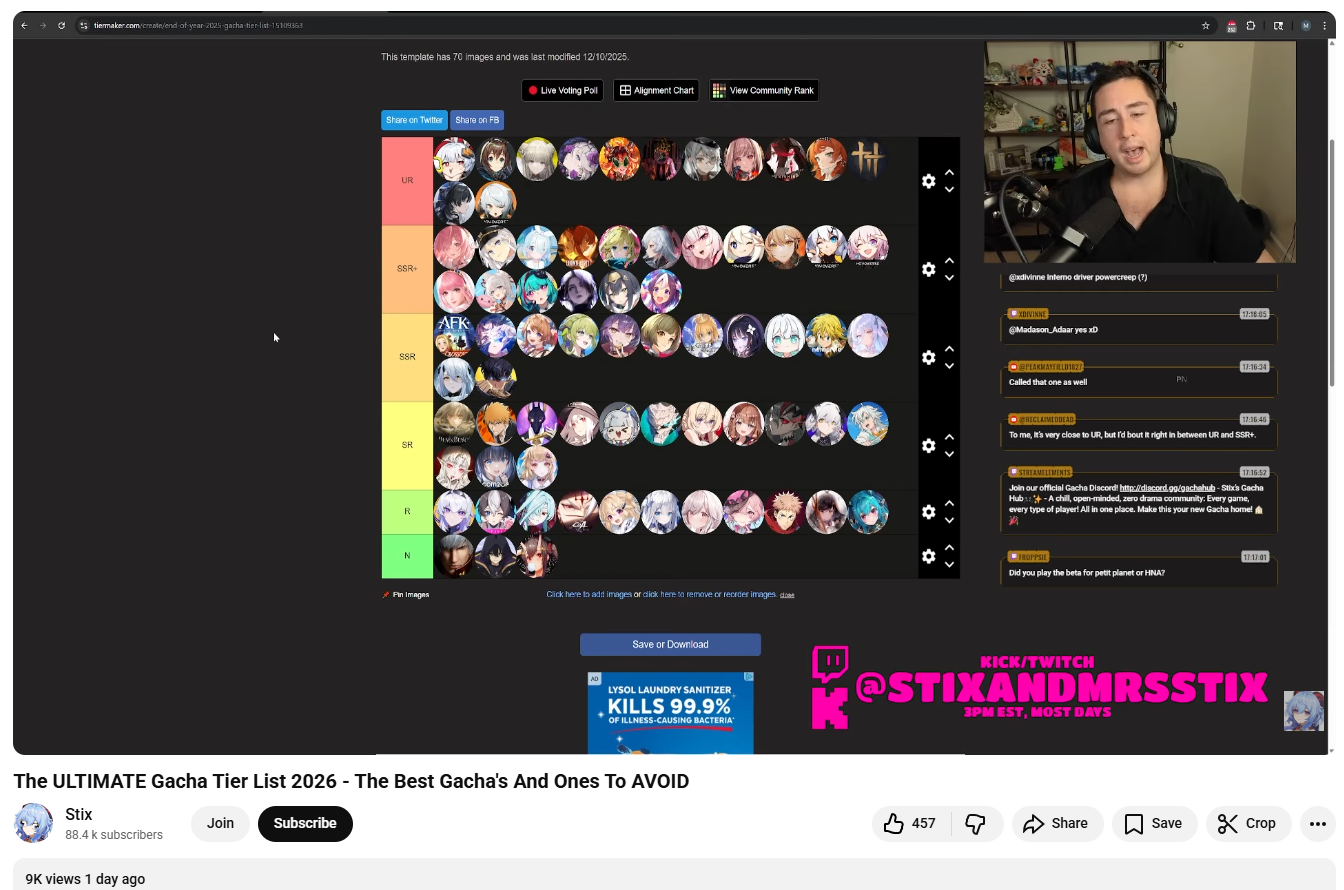Viewport: 1344px width, 890px height.
Task: Open settings gear for the R tier row
Action: click(928, 512)
